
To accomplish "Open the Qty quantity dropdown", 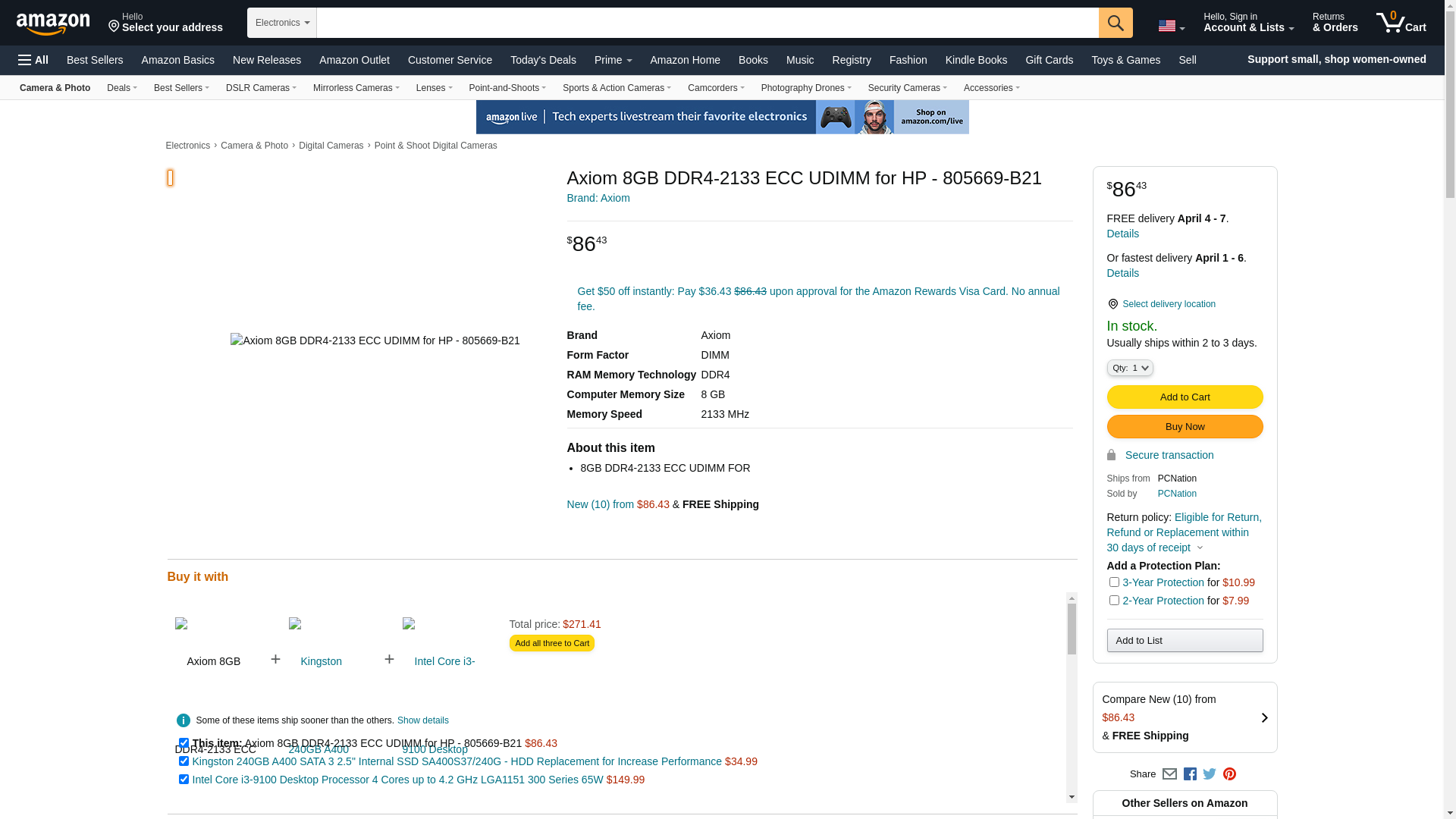I will pos(1129,368).
